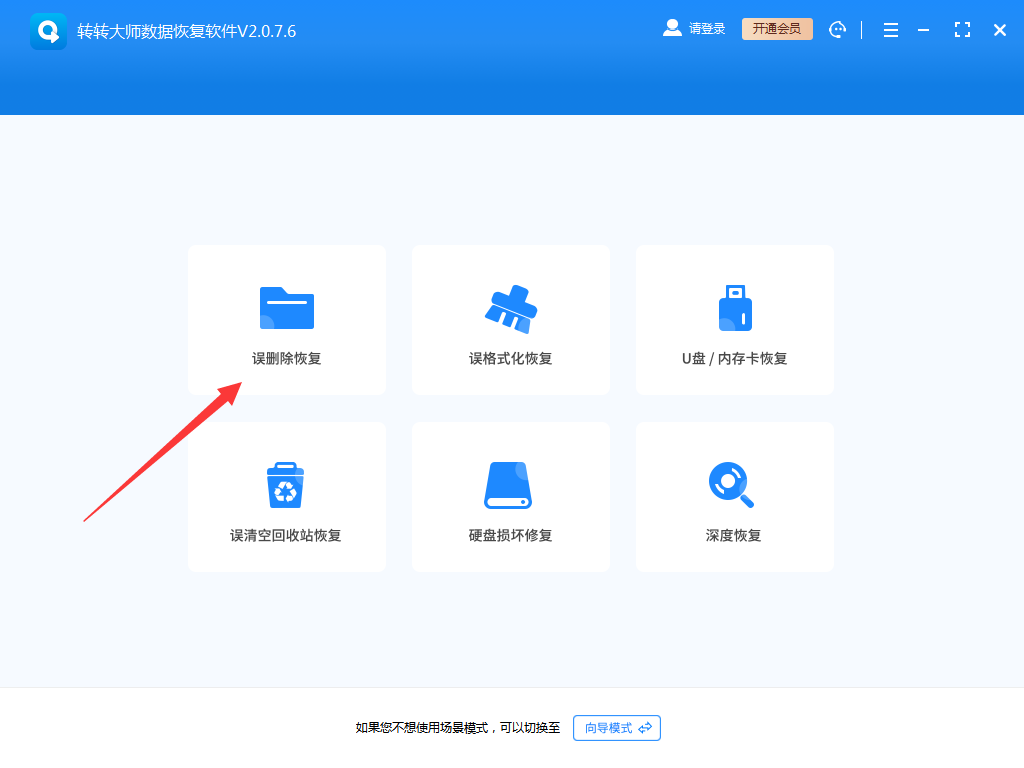
Task: Open the 误删除恢复 (deleted file recovery) tool
Action: [x=286, y=320]
